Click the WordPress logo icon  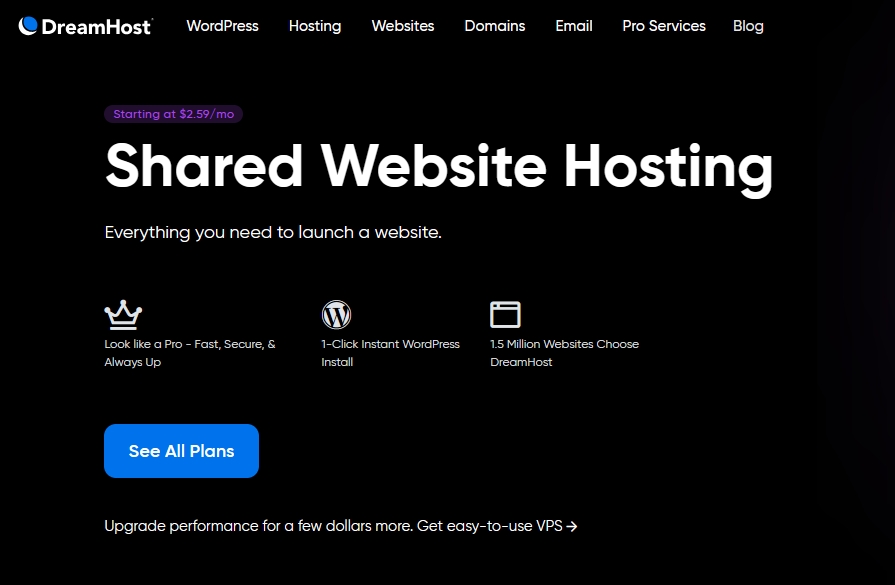[336, 314]
